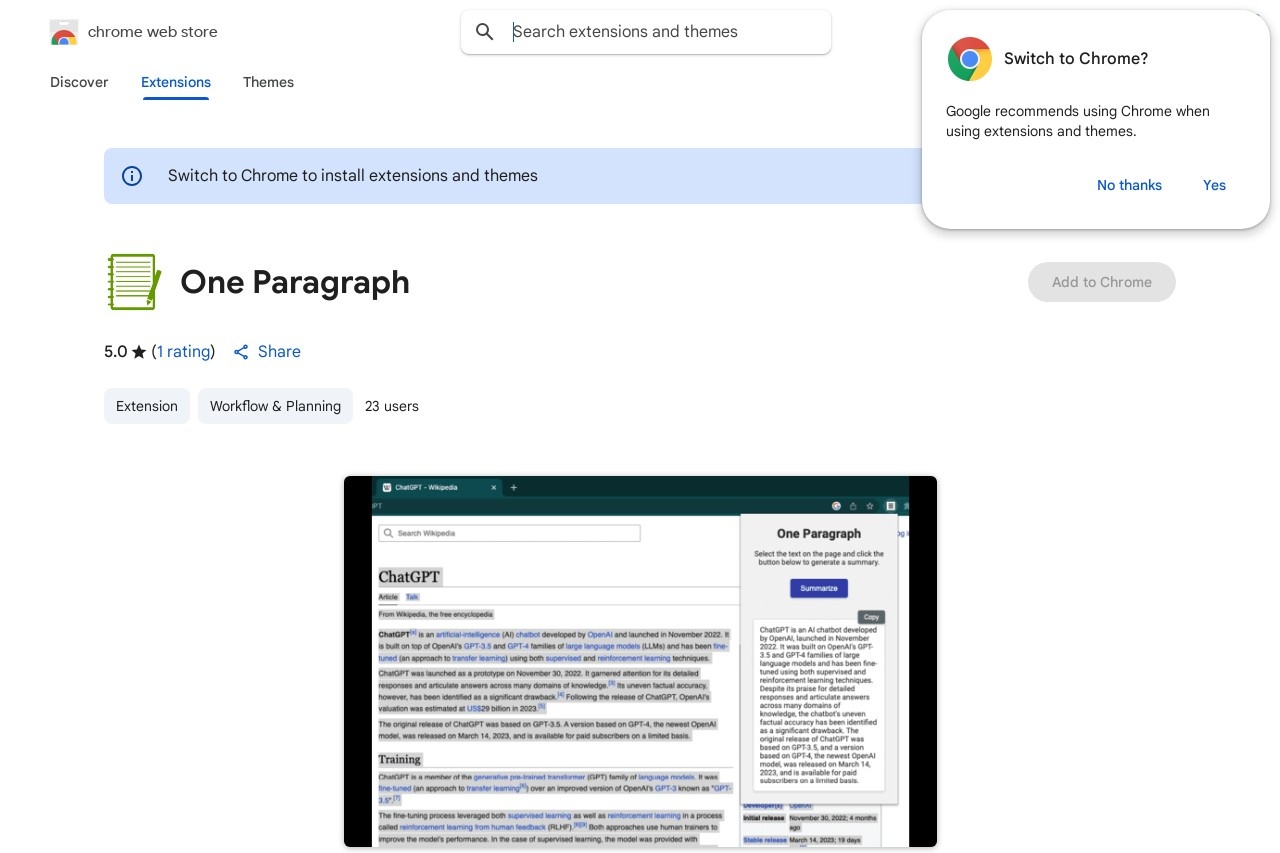The image size is (1280, 853).
Task: Open the Extensions tab
Action: pyautogui.click(x=176, y=82)
